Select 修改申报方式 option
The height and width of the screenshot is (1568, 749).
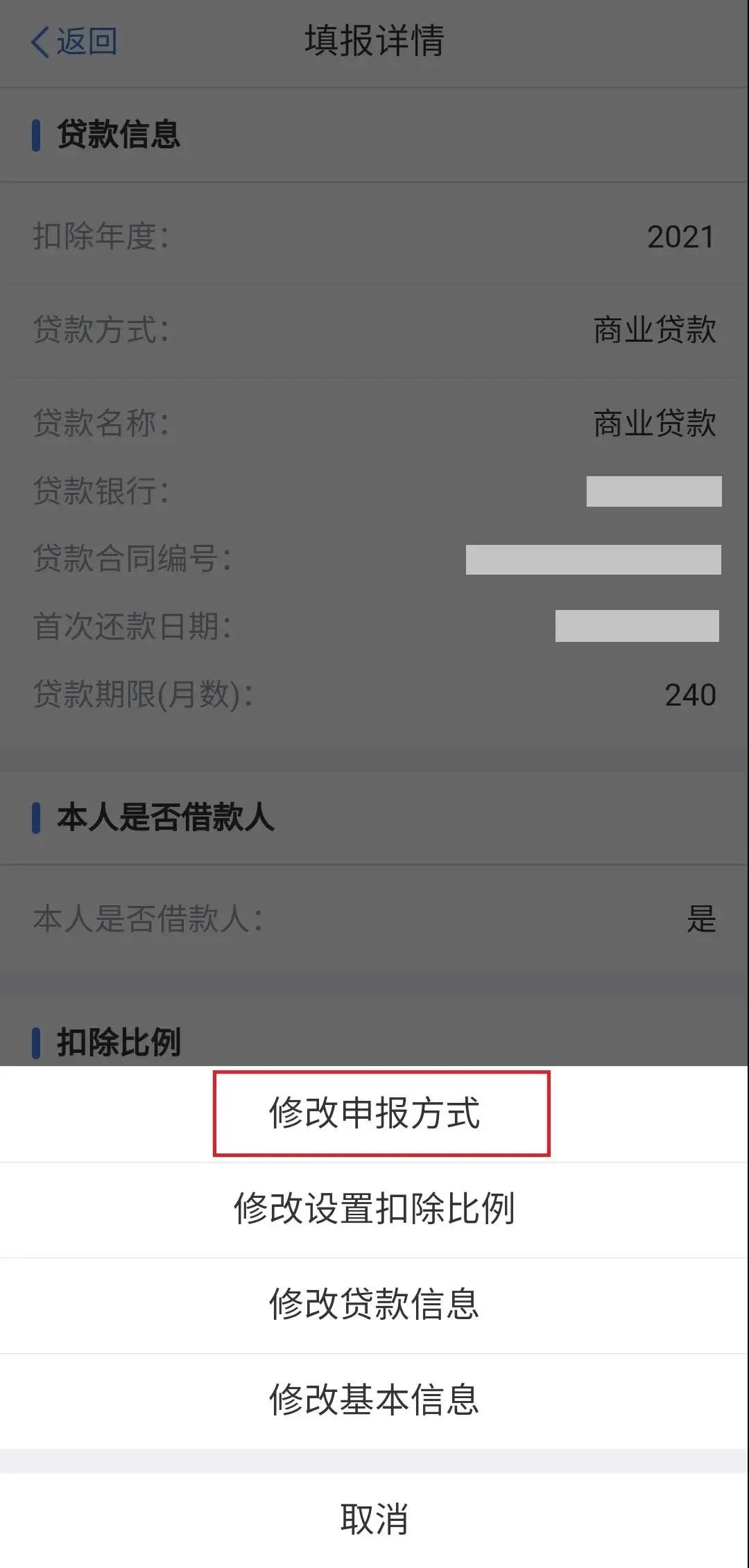[374, 1113]
